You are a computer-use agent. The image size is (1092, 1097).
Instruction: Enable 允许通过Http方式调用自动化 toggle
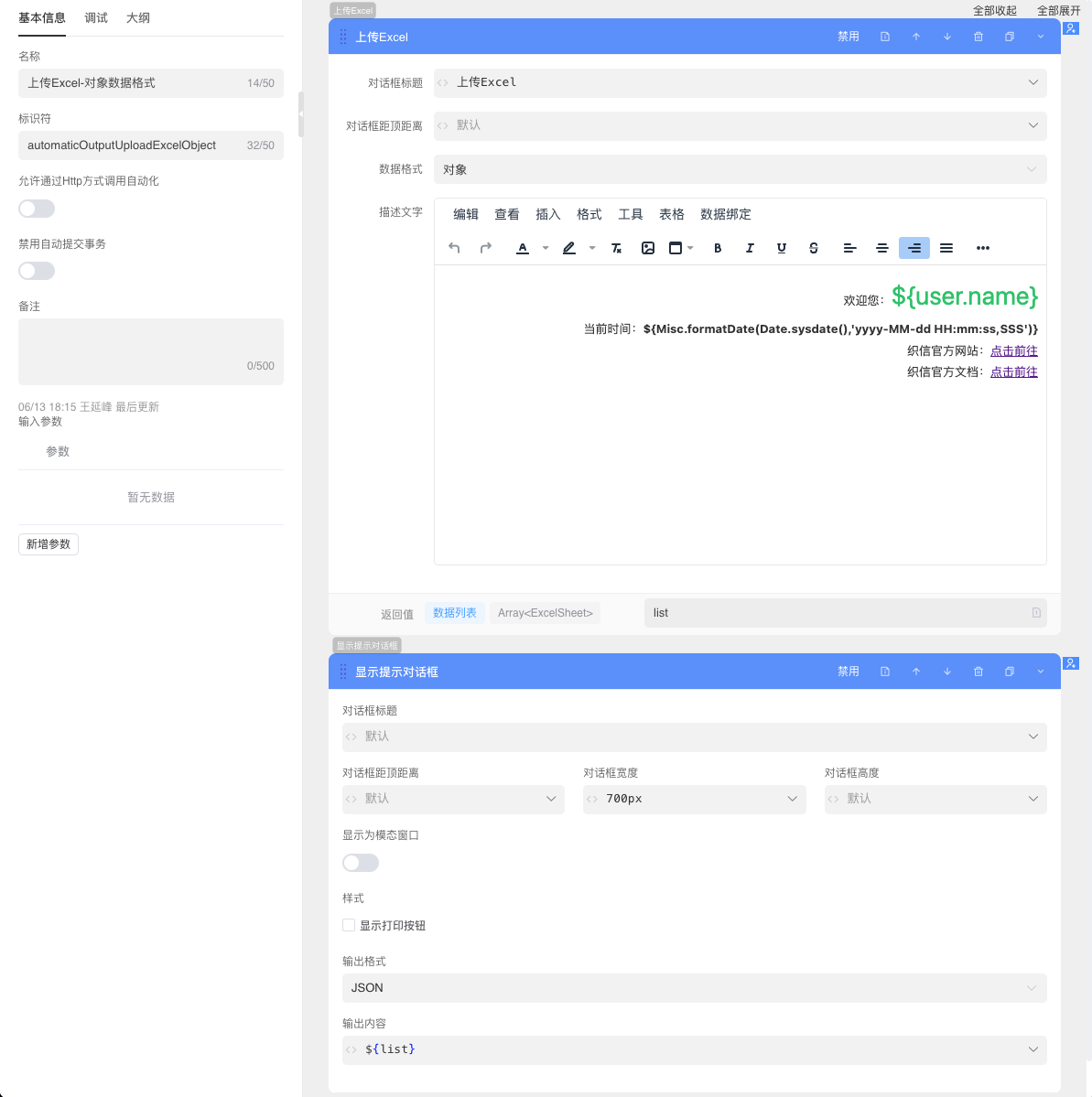(x=37, y=209)
